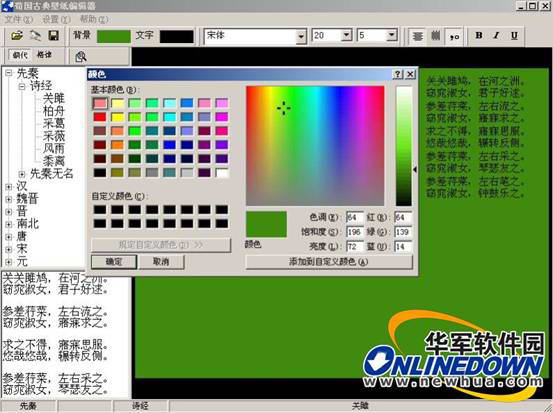Click the 取消 button in color dialog
Screen dimensions: 553x413
point(161,262)
